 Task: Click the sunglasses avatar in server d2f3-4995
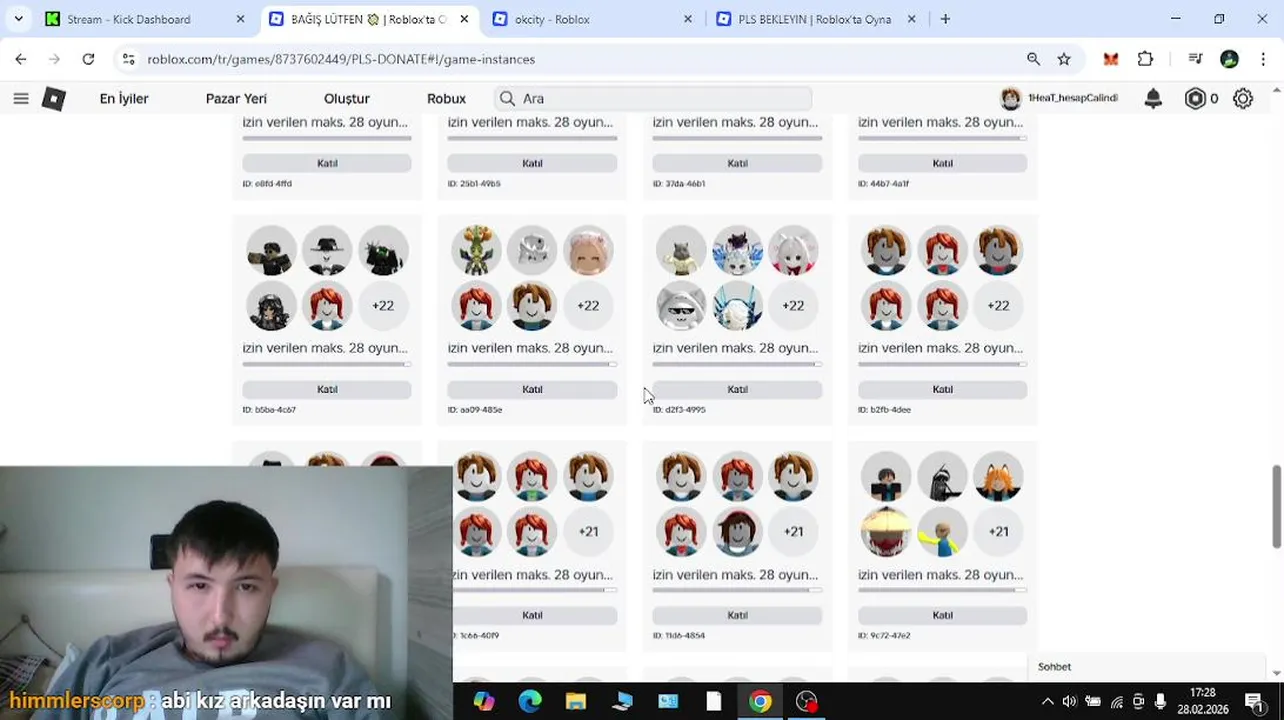click(681, 306)
